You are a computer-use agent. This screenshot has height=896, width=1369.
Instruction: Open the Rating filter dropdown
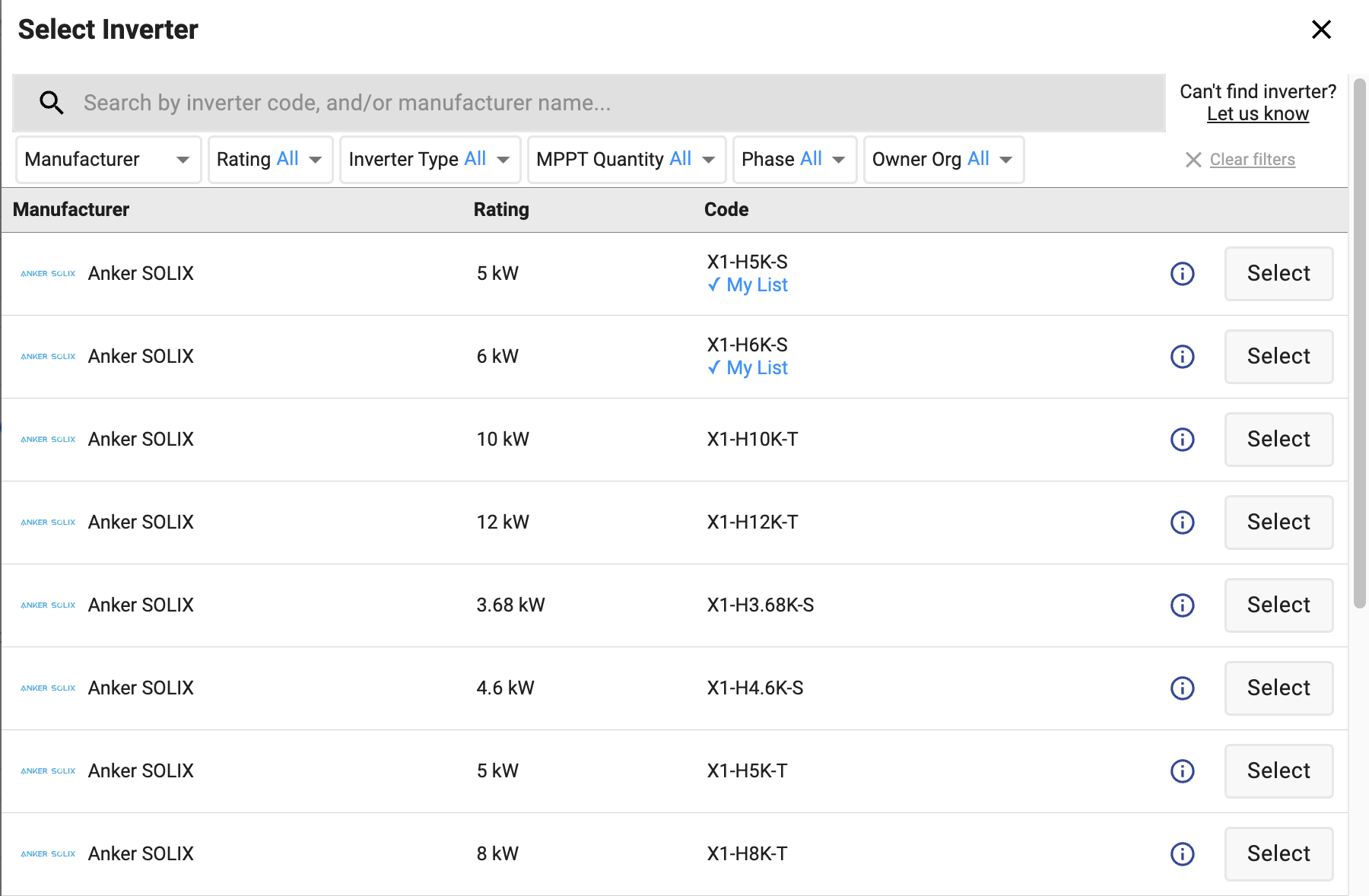[x=270, y=160]
